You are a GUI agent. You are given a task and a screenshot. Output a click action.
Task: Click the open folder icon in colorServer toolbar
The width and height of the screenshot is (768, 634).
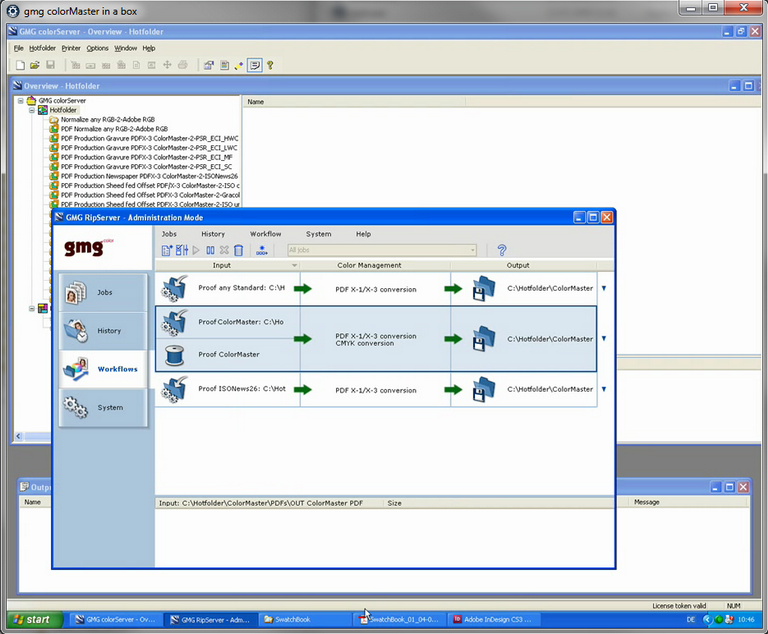(x=35, y=65)
